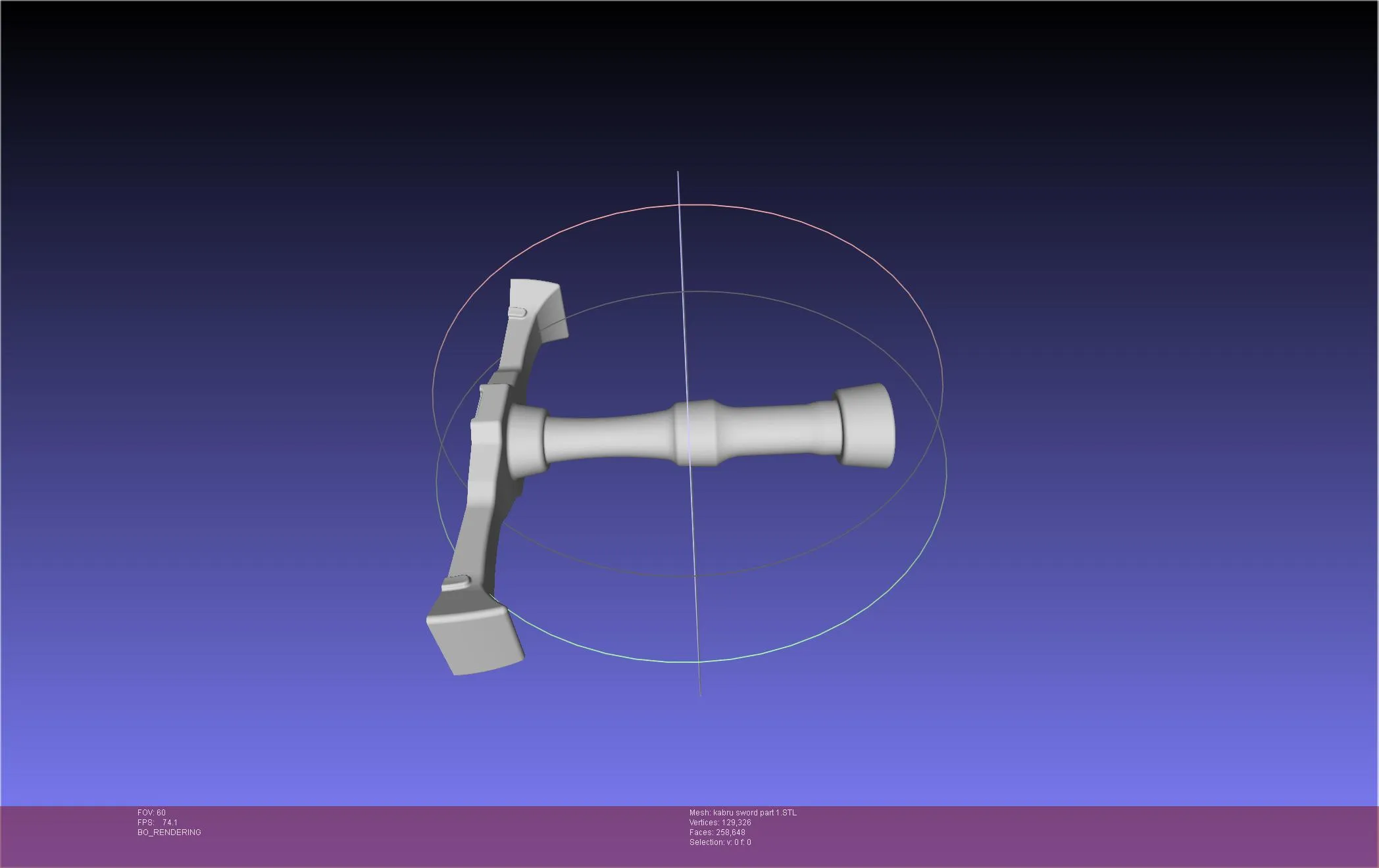
Task: Click the small slot near crossguard bottom
Action: [457, 581]
